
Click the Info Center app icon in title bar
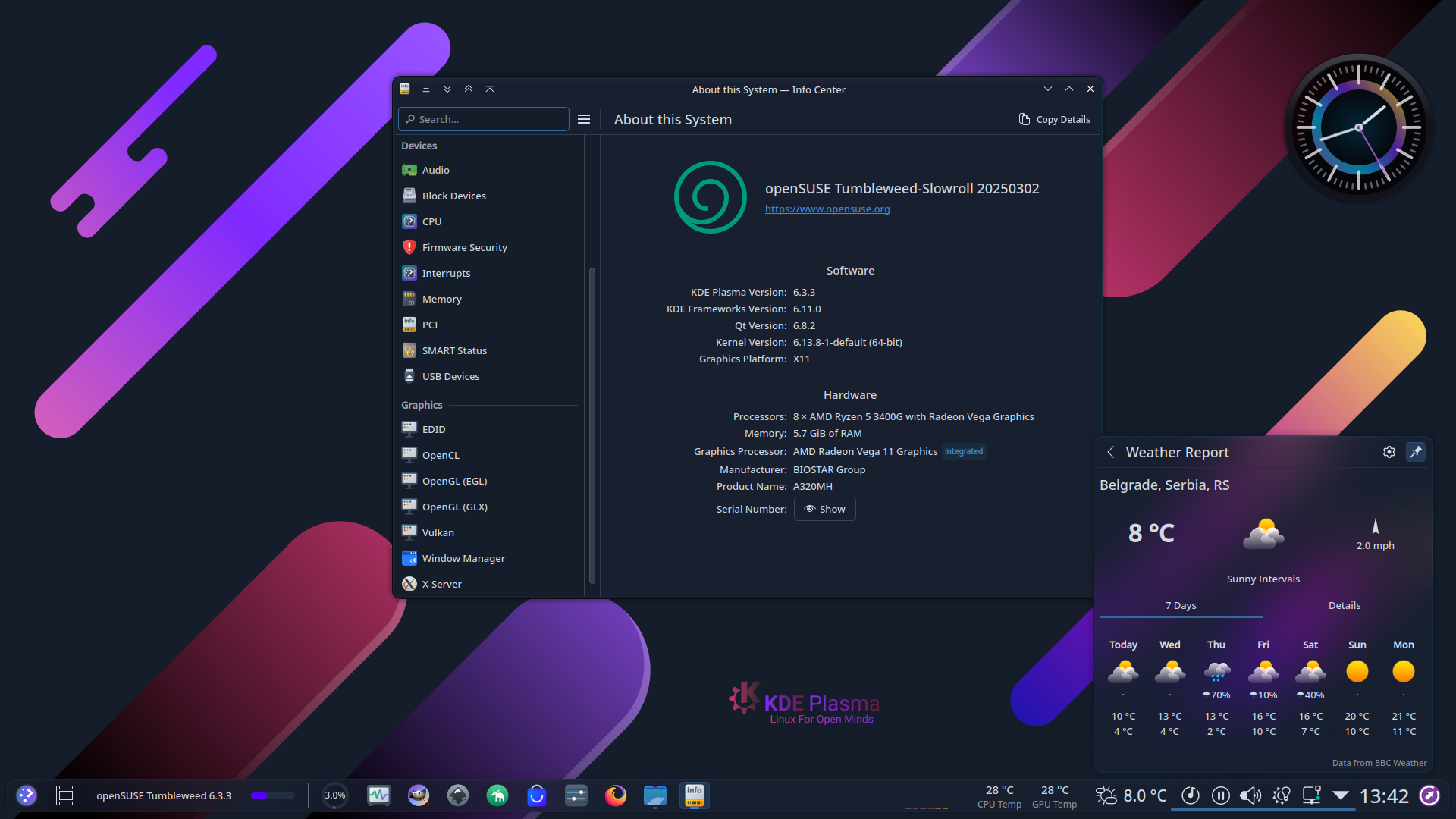[x=405, y=89]
